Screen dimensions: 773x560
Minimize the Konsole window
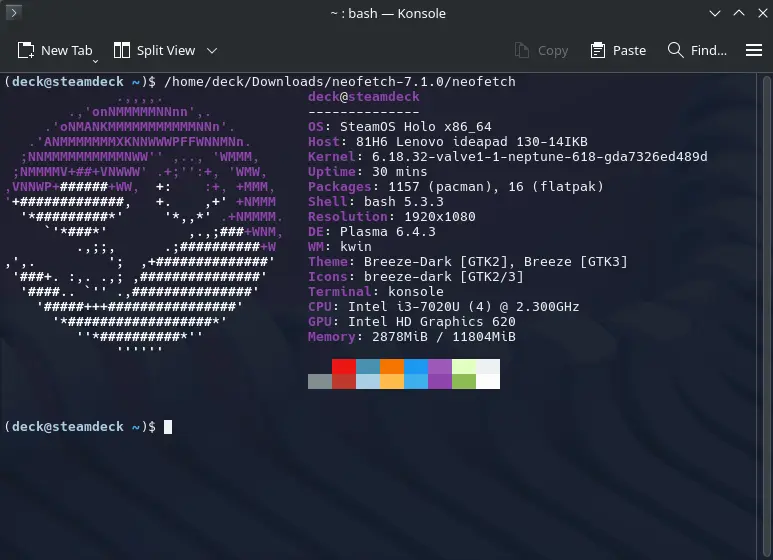click(715, 13)
